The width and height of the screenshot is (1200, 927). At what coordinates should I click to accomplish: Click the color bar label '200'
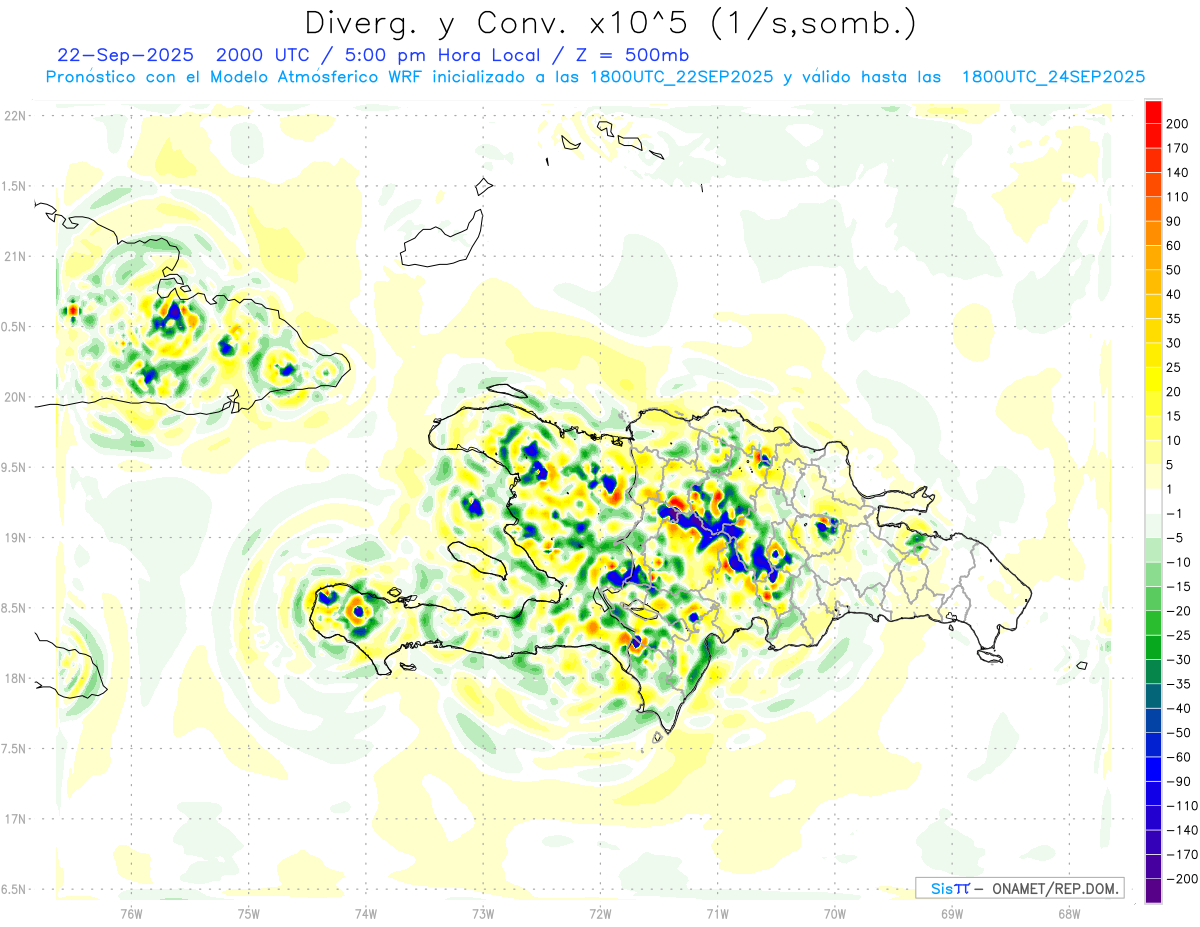(1178, 124)
